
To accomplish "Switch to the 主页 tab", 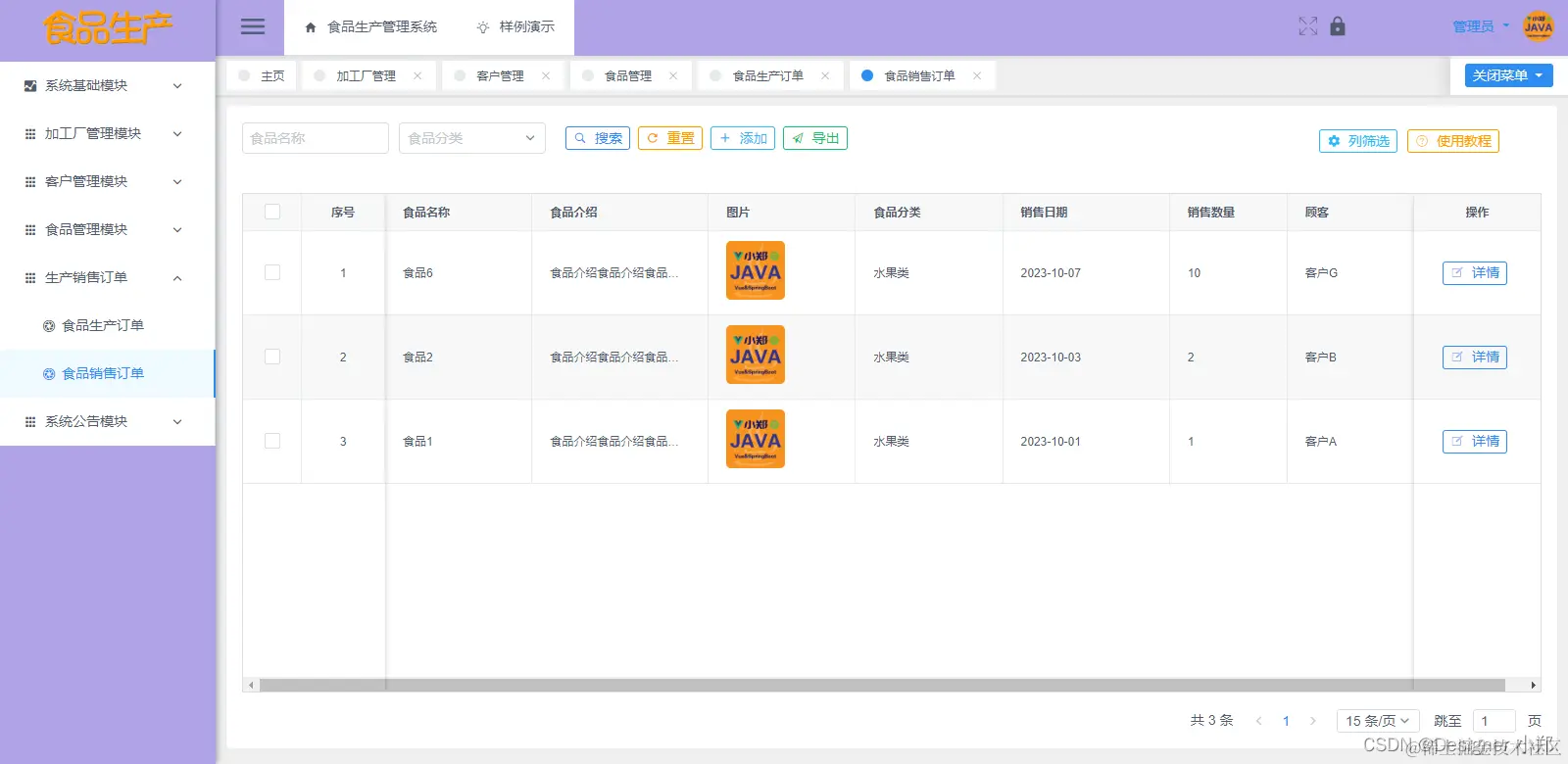I will 262,75.
